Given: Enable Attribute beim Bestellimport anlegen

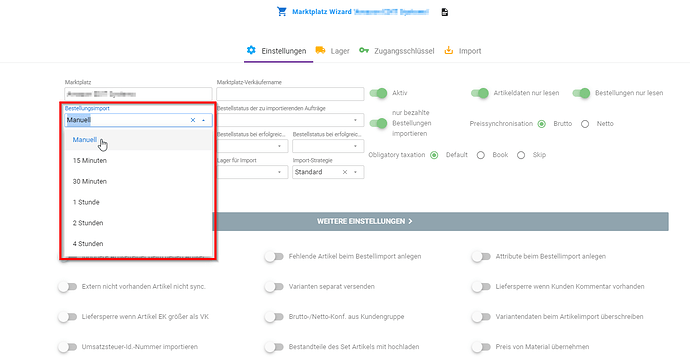Looking at the screenshot, I should pos(481,257).
